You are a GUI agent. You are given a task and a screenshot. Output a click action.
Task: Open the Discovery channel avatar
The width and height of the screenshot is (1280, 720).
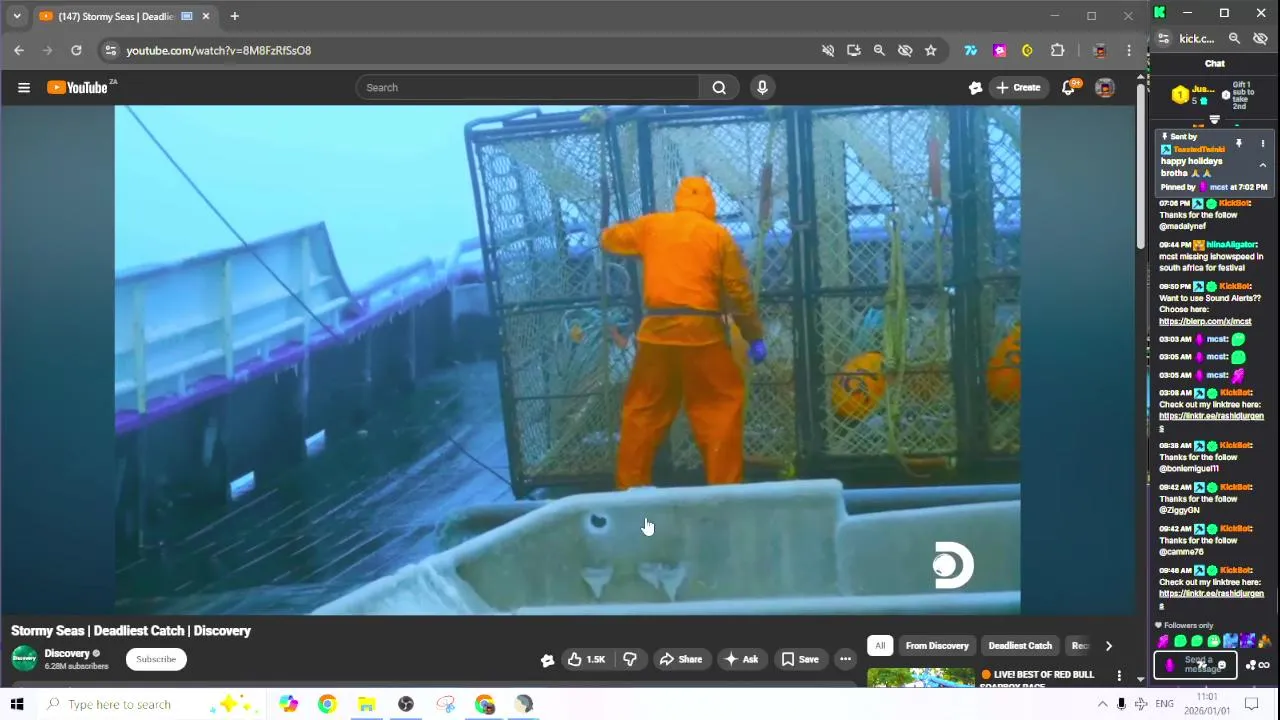24,659
